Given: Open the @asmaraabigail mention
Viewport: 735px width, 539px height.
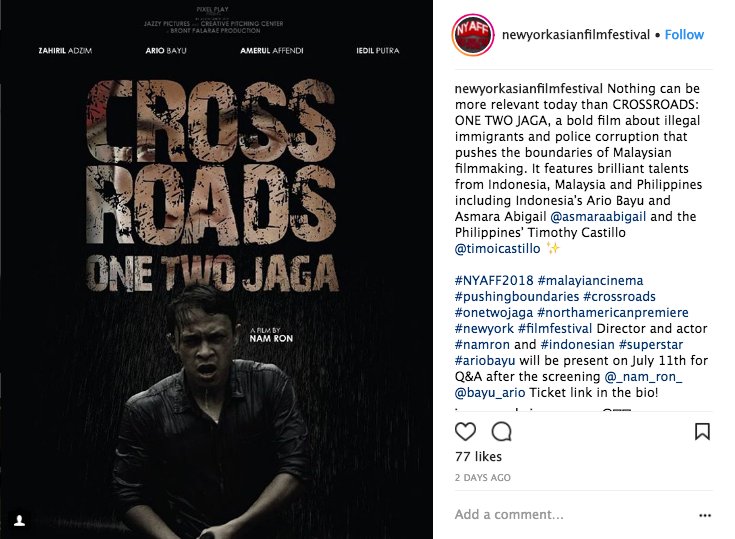Looking at the screenshot, I should tap(598, 217).
